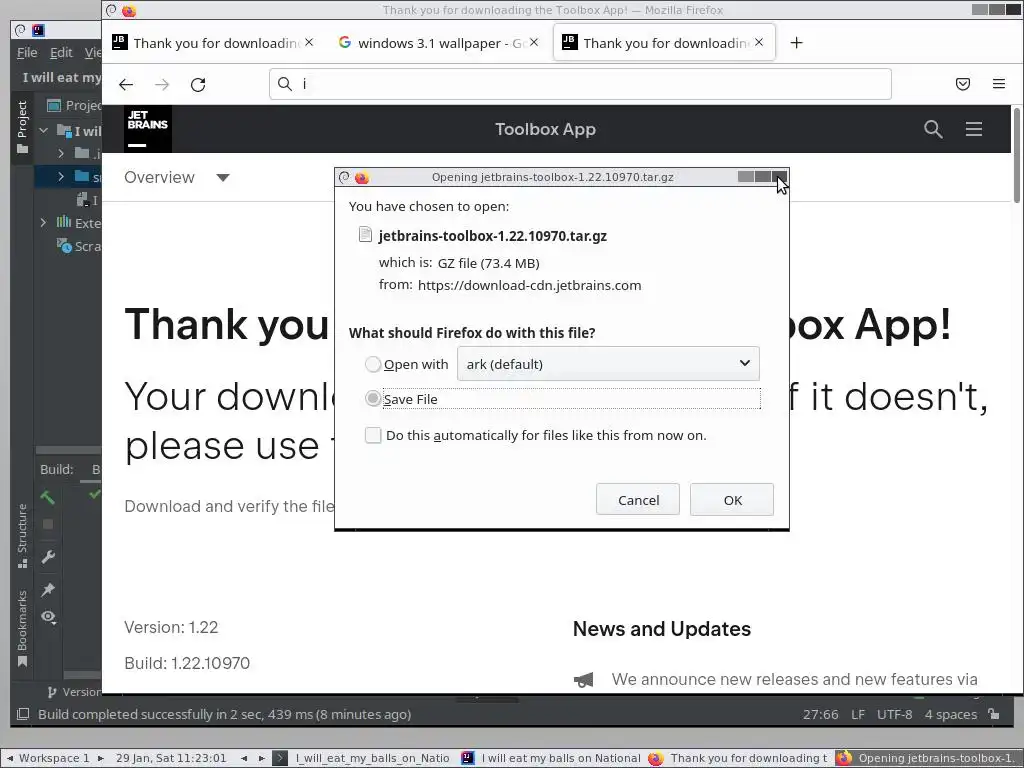
Task: Click the previous workspace arrow in taskbar
Action: pyautogui.click(x=10, y=758)
